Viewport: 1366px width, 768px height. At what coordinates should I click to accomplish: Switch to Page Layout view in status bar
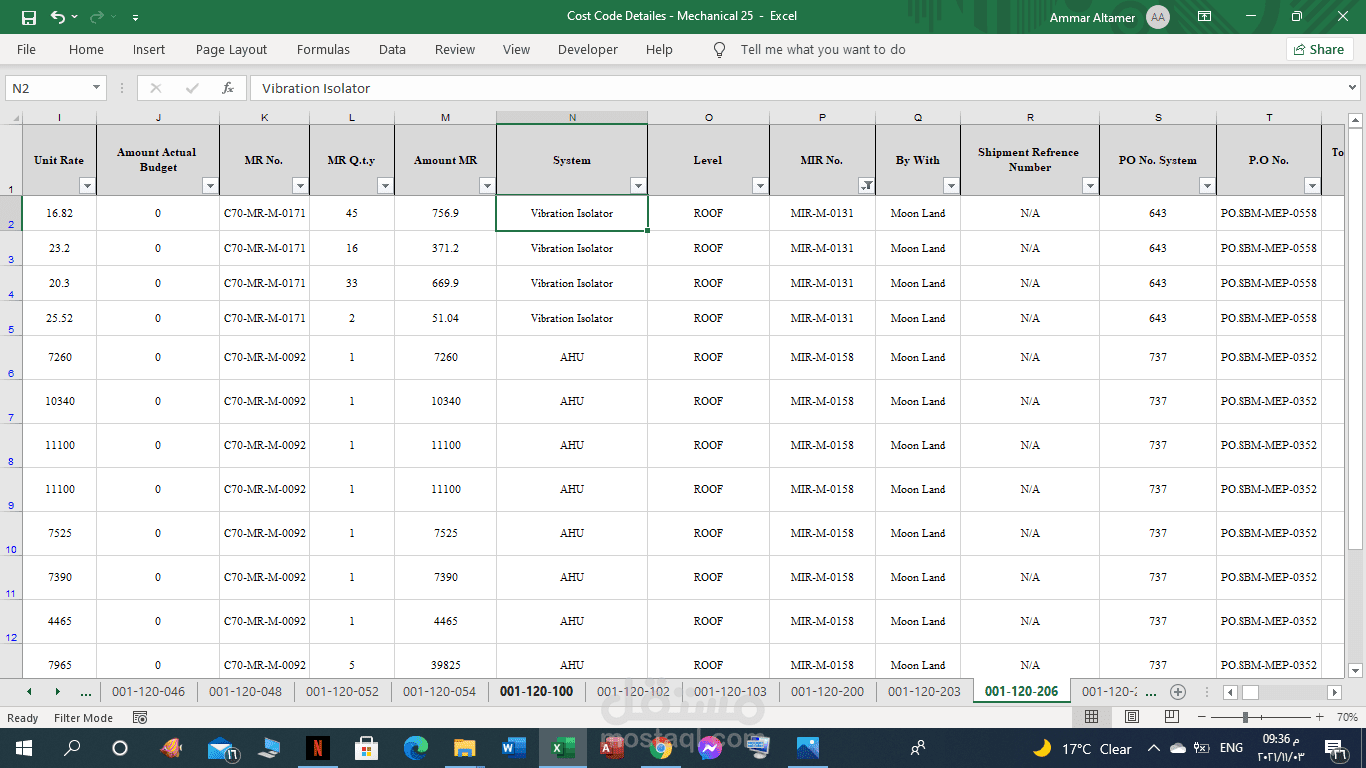click(1131, 718)
